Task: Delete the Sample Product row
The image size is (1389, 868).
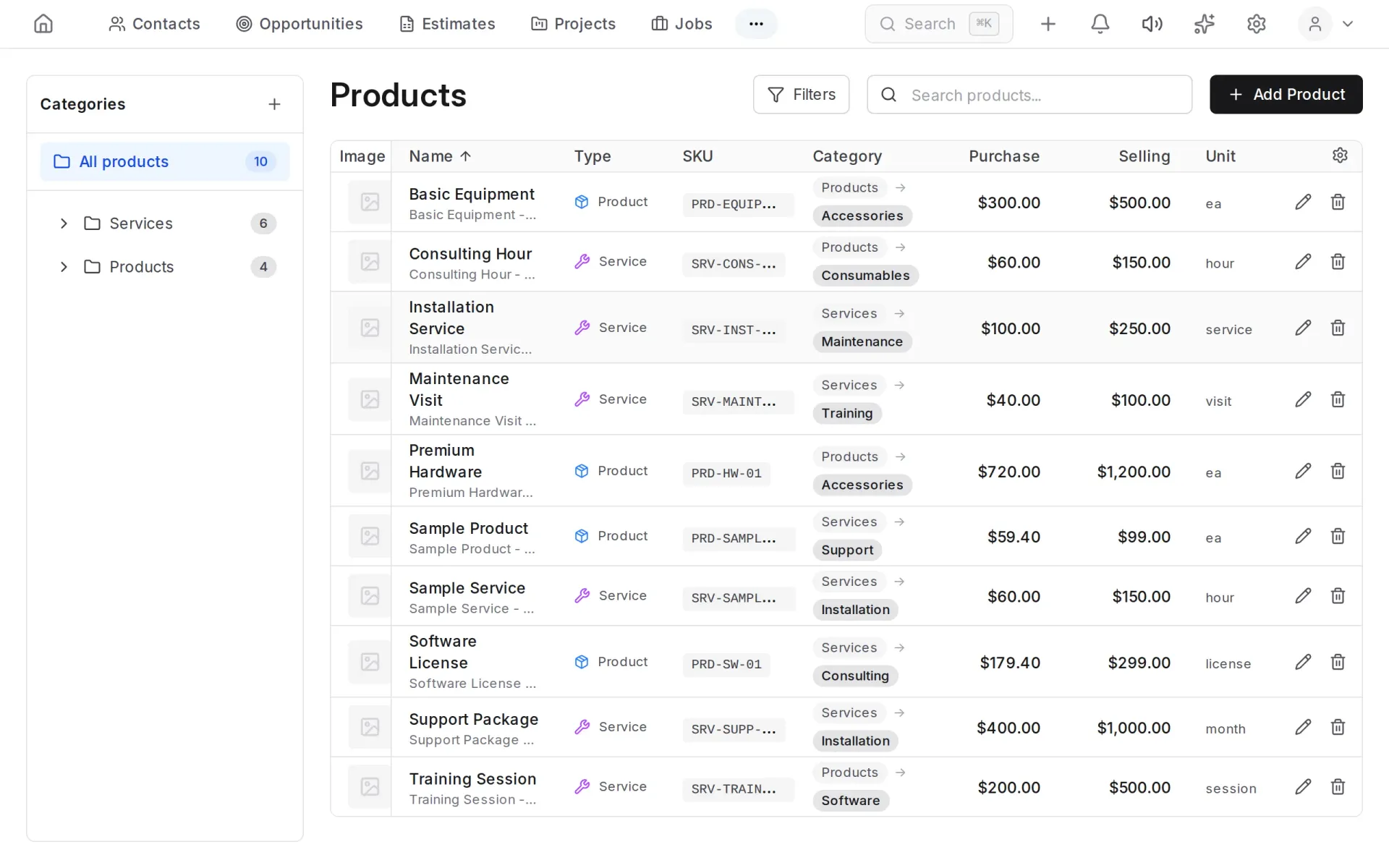Action: click(x=1338, y=536)
